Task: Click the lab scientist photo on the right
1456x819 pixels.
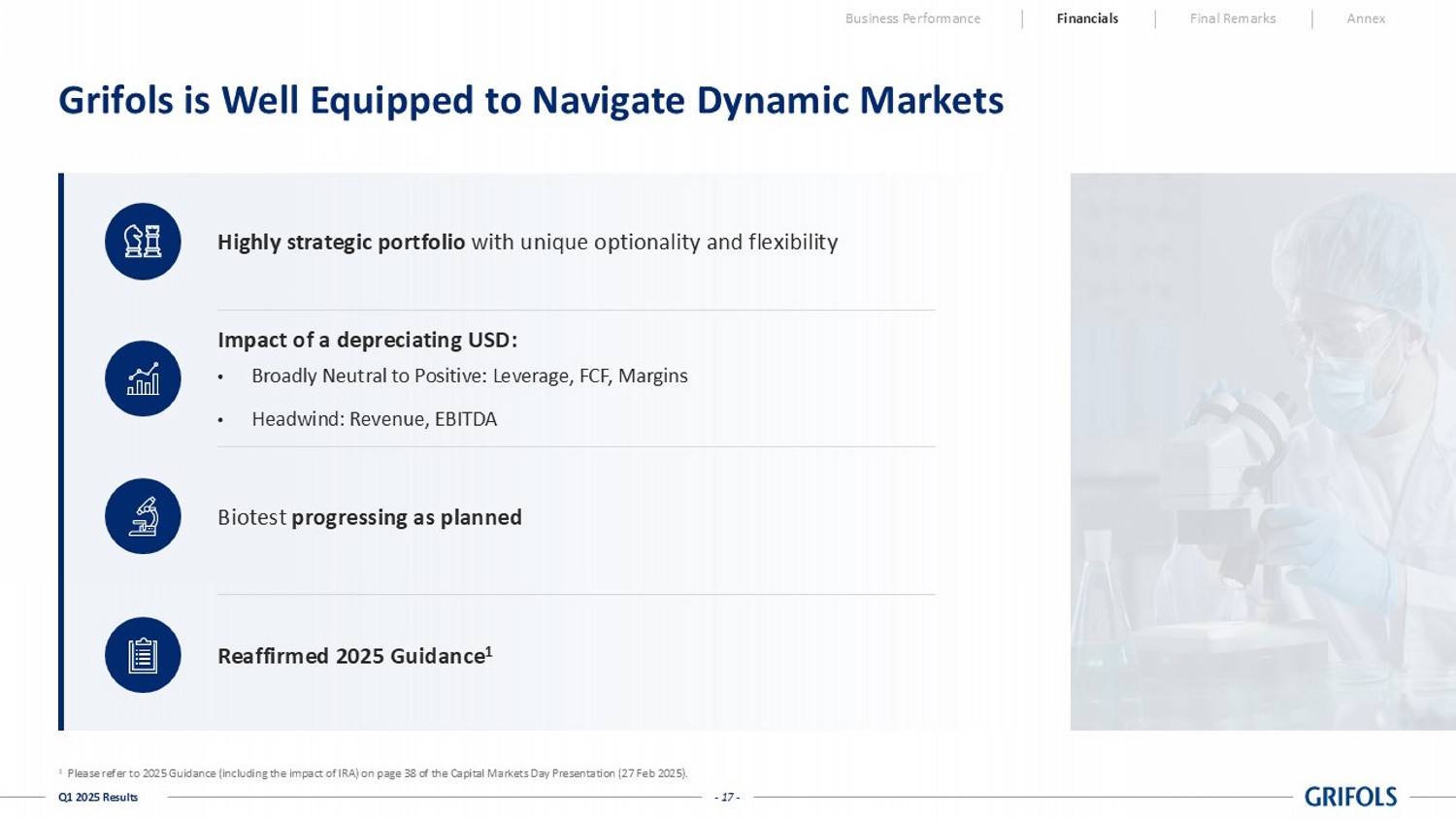Action: tap(1263, 451)
